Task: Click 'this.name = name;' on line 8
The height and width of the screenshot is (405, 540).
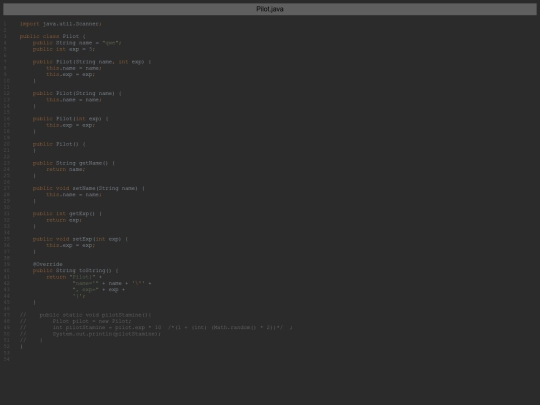Action: coord(74,68)
